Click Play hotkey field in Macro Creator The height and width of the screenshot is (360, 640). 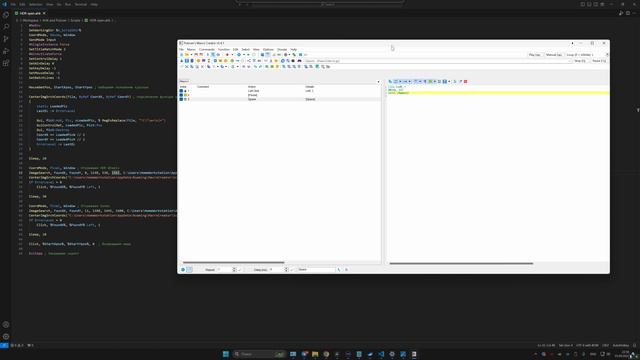[x=534, y=55]
